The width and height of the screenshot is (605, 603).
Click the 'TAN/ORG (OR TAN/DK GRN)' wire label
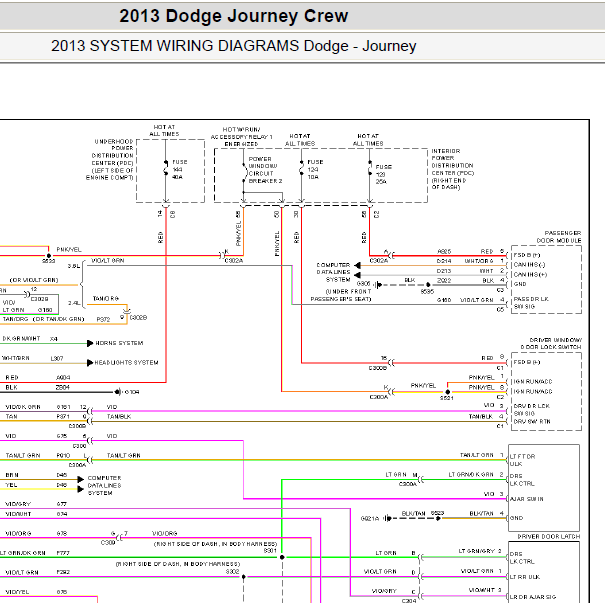[x=43, y=319]
